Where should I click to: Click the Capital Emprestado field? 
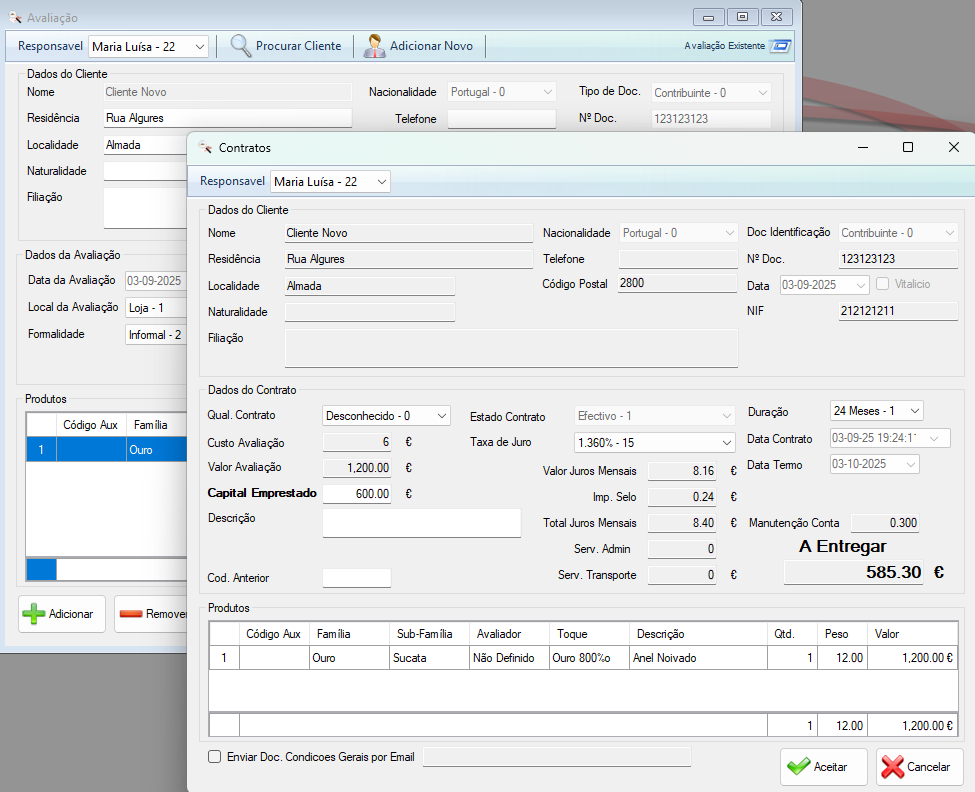[x=356, y=494]
